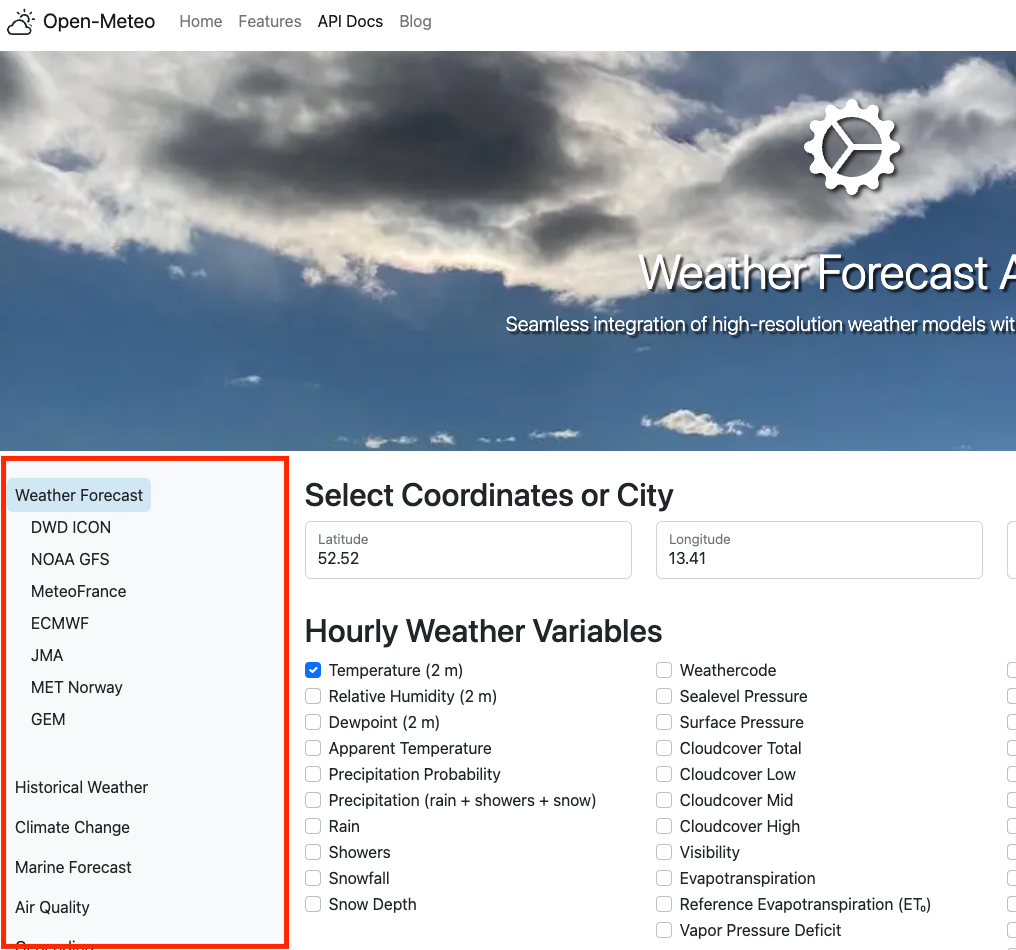Select the Marine Forecast option
1016x950 pixels.
73,867
